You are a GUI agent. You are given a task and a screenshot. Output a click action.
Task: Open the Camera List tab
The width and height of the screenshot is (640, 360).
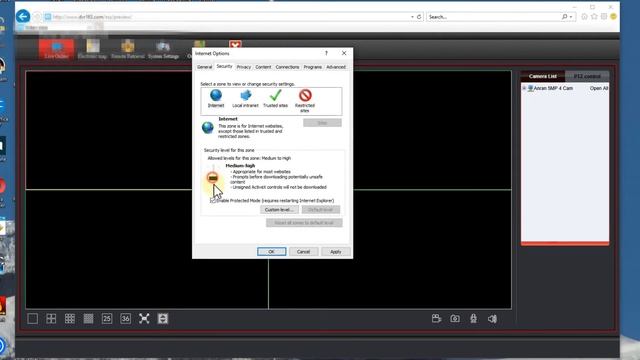(x=543, y=76)
